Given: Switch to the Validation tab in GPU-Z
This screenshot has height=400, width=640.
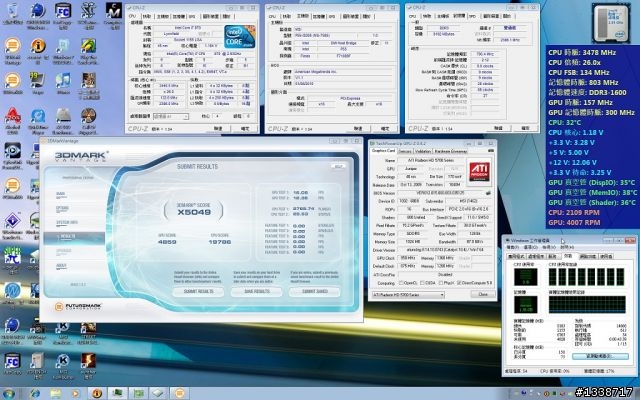Looking at the screenshot, I should pyautogui.click(x=423, y=151).
